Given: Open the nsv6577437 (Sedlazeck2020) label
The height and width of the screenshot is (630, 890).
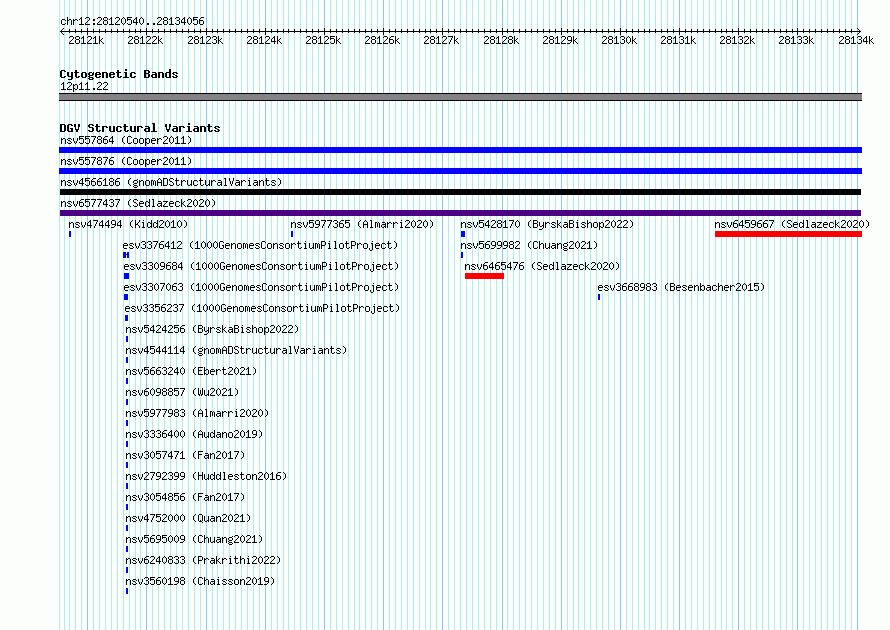Looking at the screenshot, I should 138,203.
